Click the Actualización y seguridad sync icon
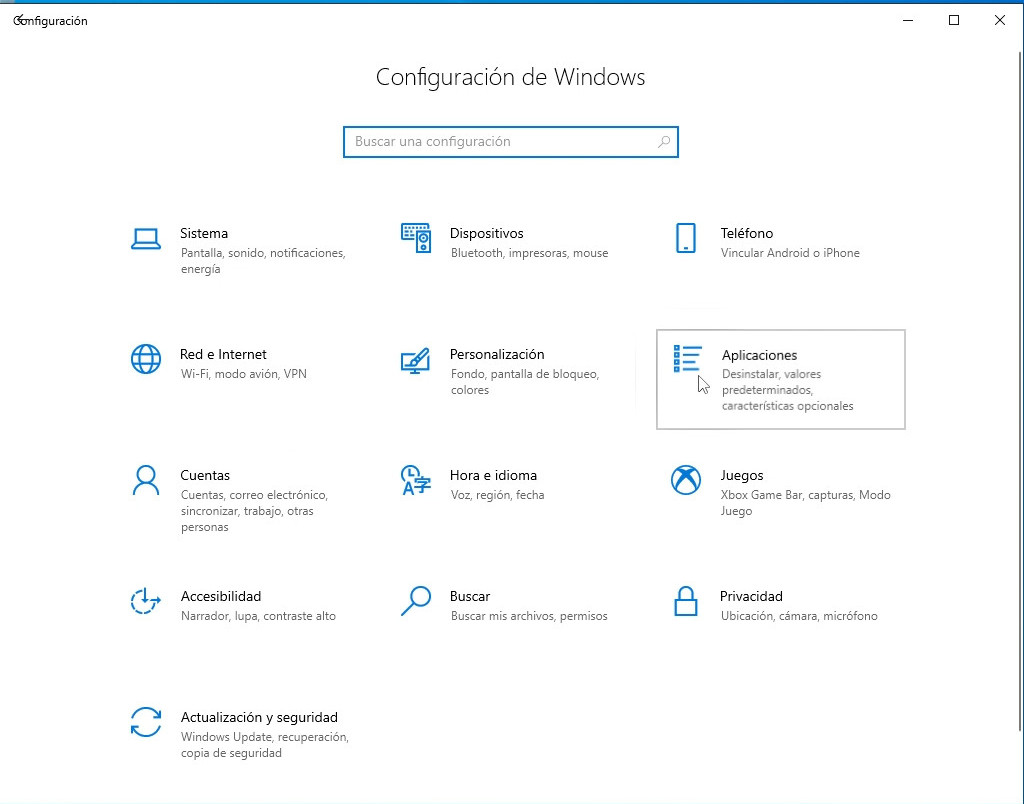This screenshot has width=1024, height=804. coord(146,722)
